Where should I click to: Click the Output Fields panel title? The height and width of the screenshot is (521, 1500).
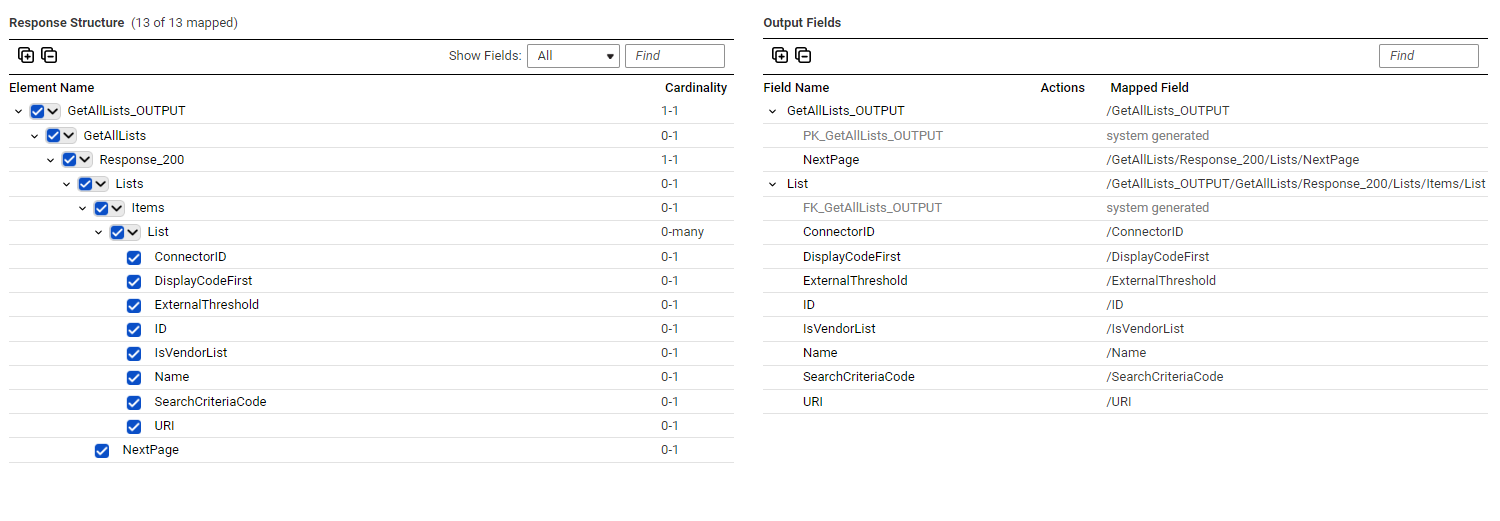click(802, 22)
